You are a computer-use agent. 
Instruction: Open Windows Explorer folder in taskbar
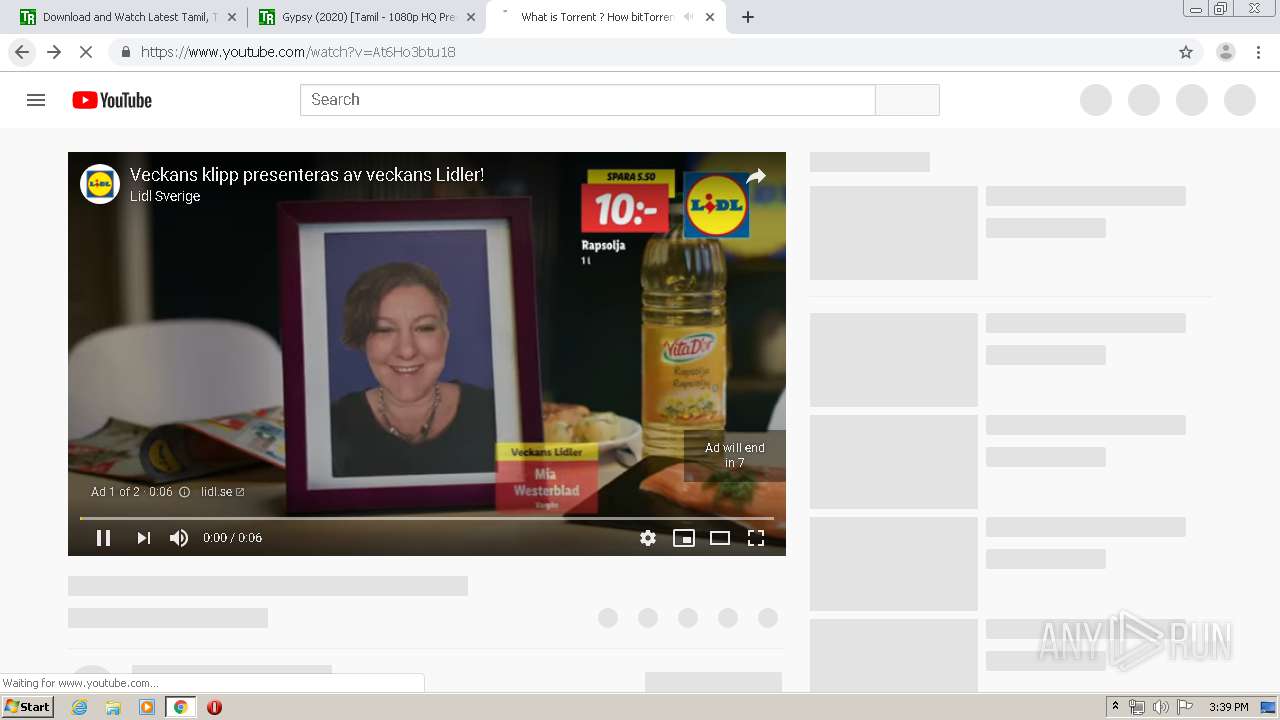(113, 707)
